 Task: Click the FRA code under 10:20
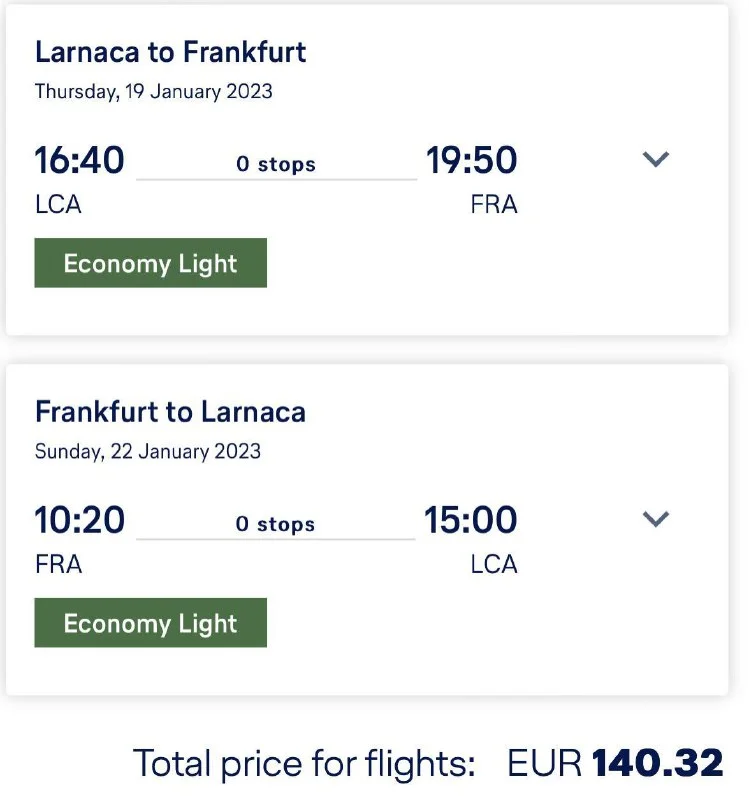[58, 564]
